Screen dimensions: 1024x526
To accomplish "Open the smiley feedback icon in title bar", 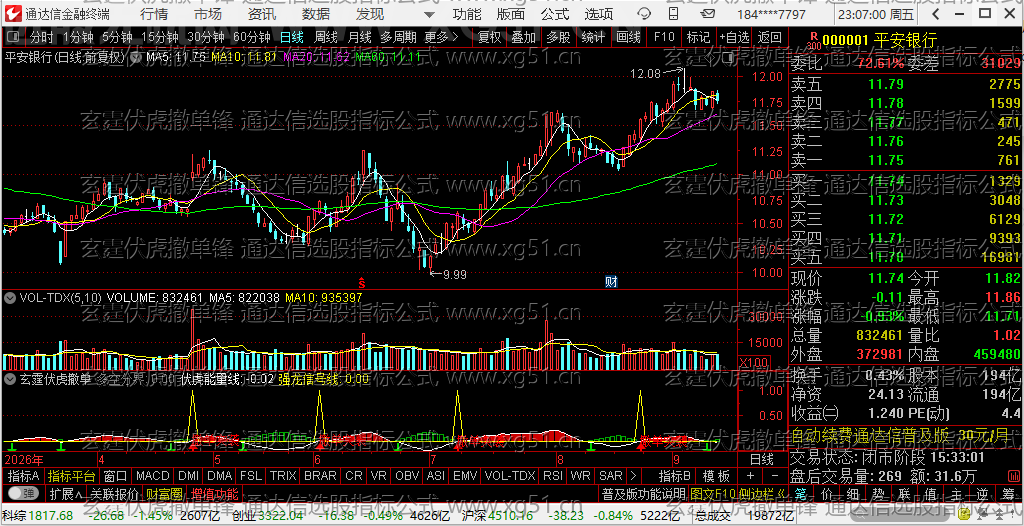I will pyautogui.click(x=643, y=14).
